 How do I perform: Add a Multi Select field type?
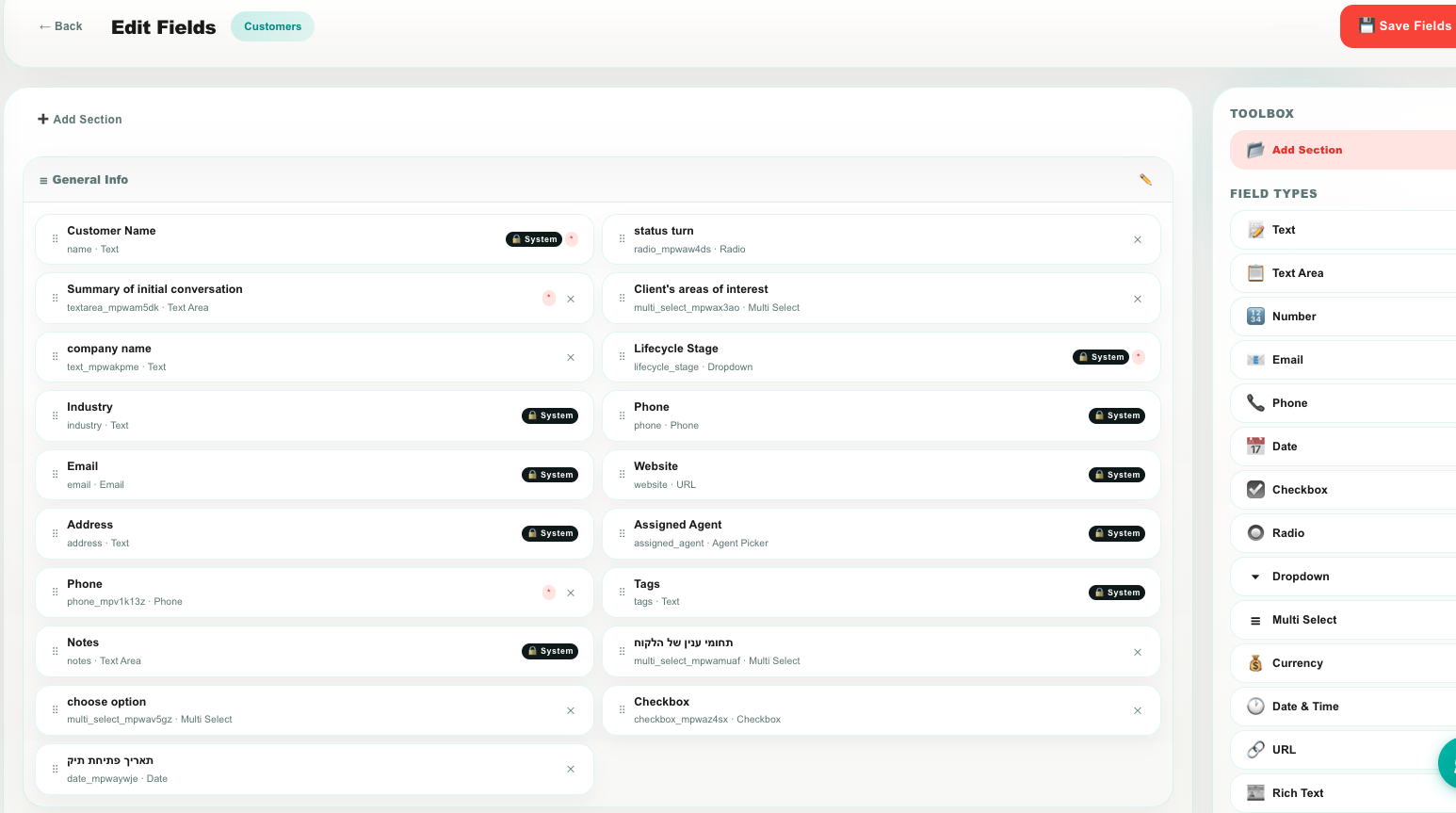click(x=1343, y=620)
